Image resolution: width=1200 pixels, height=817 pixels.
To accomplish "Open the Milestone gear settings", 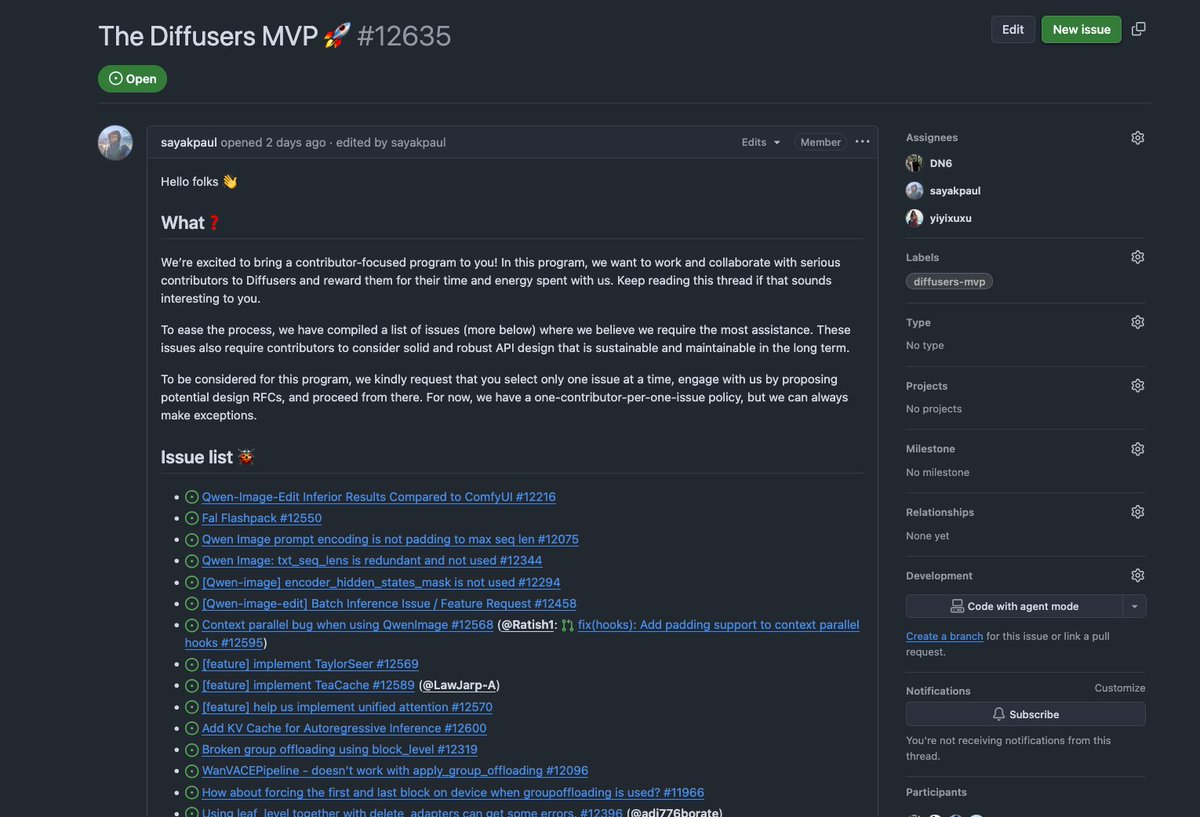I will coord(1137,449).
